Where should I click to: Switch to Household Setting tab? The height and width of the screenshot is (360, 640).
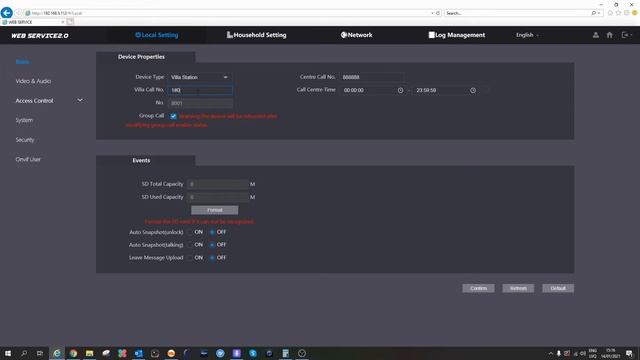[x=256, y=35]
